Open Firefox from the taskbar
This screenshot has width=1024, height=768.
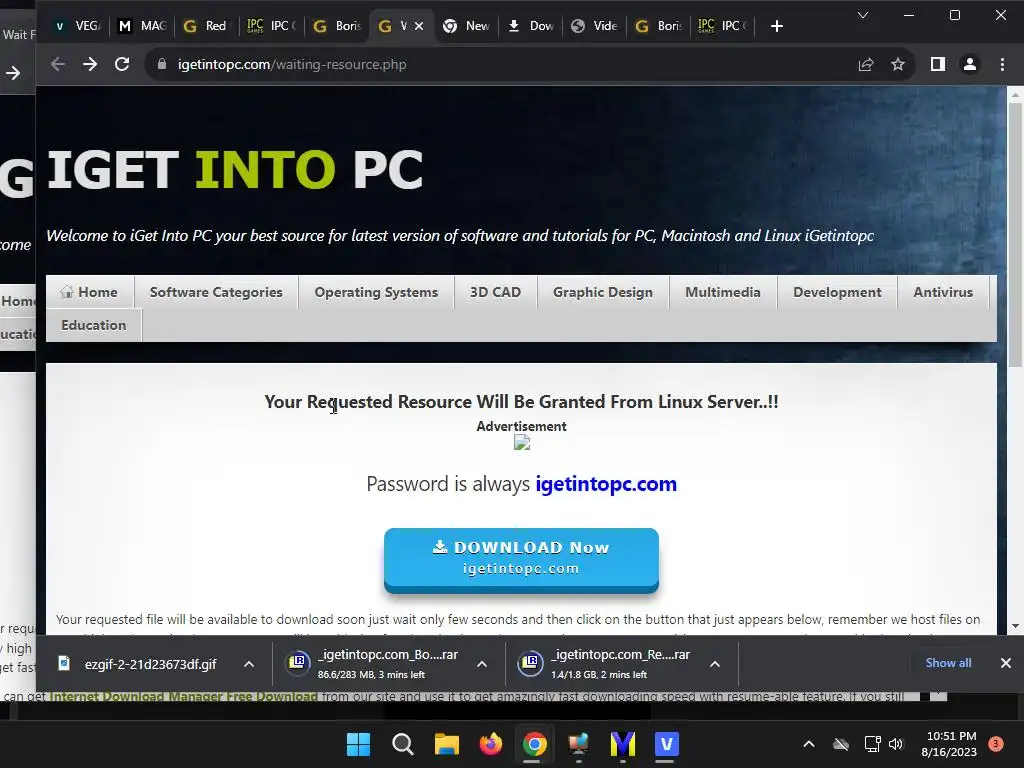click(490, 744)
